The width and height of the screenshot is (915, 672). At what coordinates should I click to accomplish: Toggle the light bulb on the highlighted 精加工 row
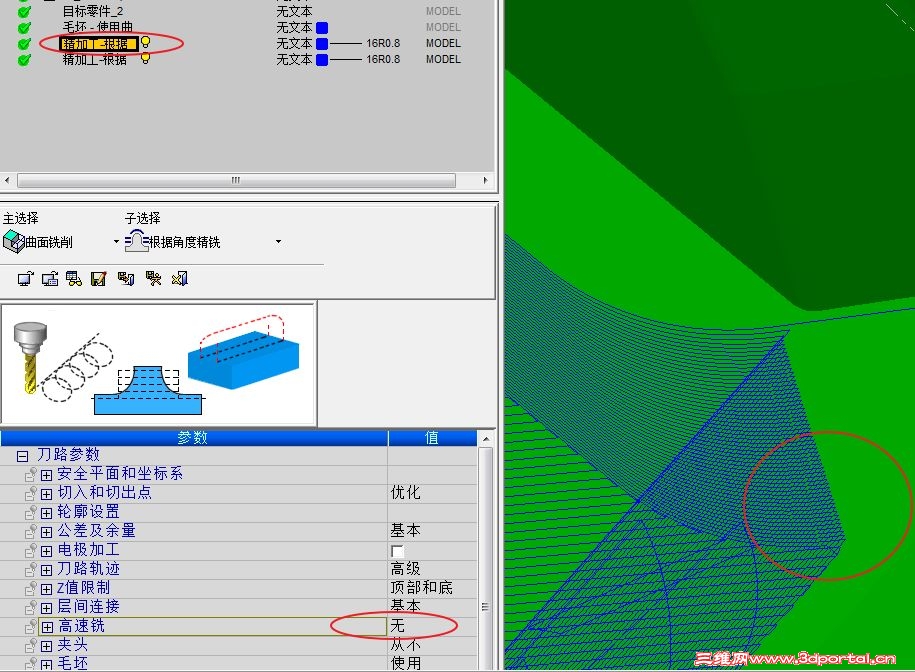(x=145, y=42)
